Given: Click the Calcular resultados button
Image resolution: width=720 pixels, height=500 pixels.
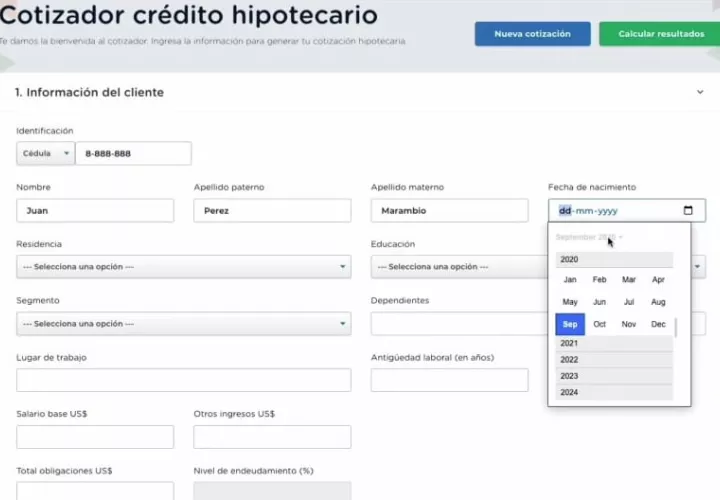Looking at the screenshot, I should [x=660, y=34].
